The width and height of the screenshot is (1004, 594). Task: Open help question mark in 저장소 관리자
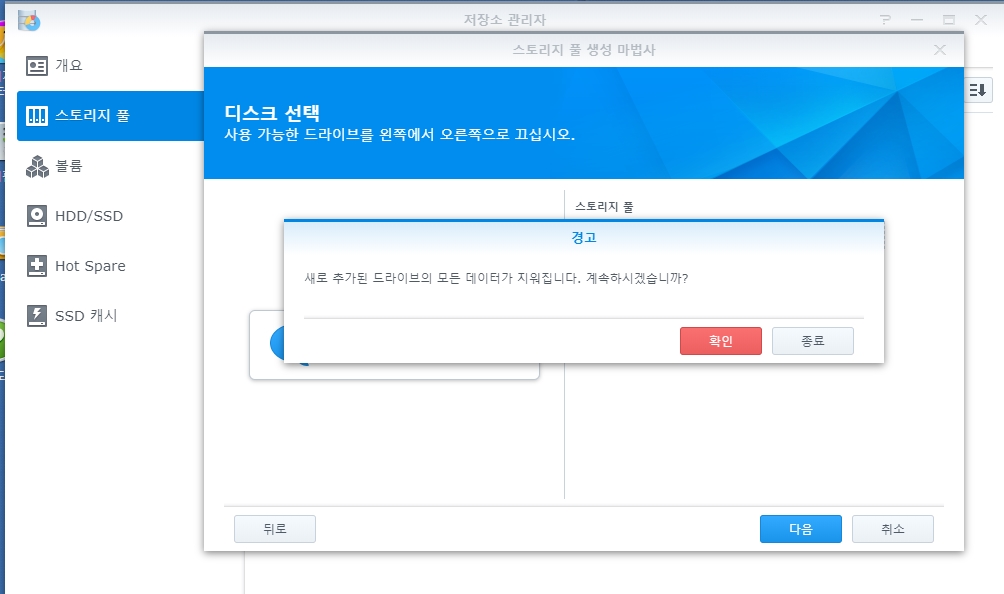tap(886, 20)
